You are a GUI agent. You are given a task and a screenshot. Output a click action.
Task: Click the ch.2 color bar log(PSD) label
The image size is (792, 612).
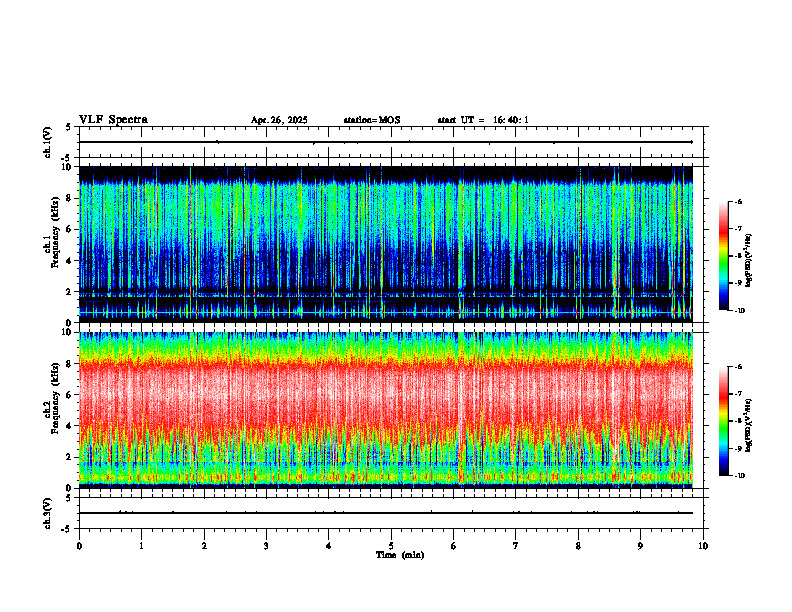pyautogui.click(x=749, y=426)
